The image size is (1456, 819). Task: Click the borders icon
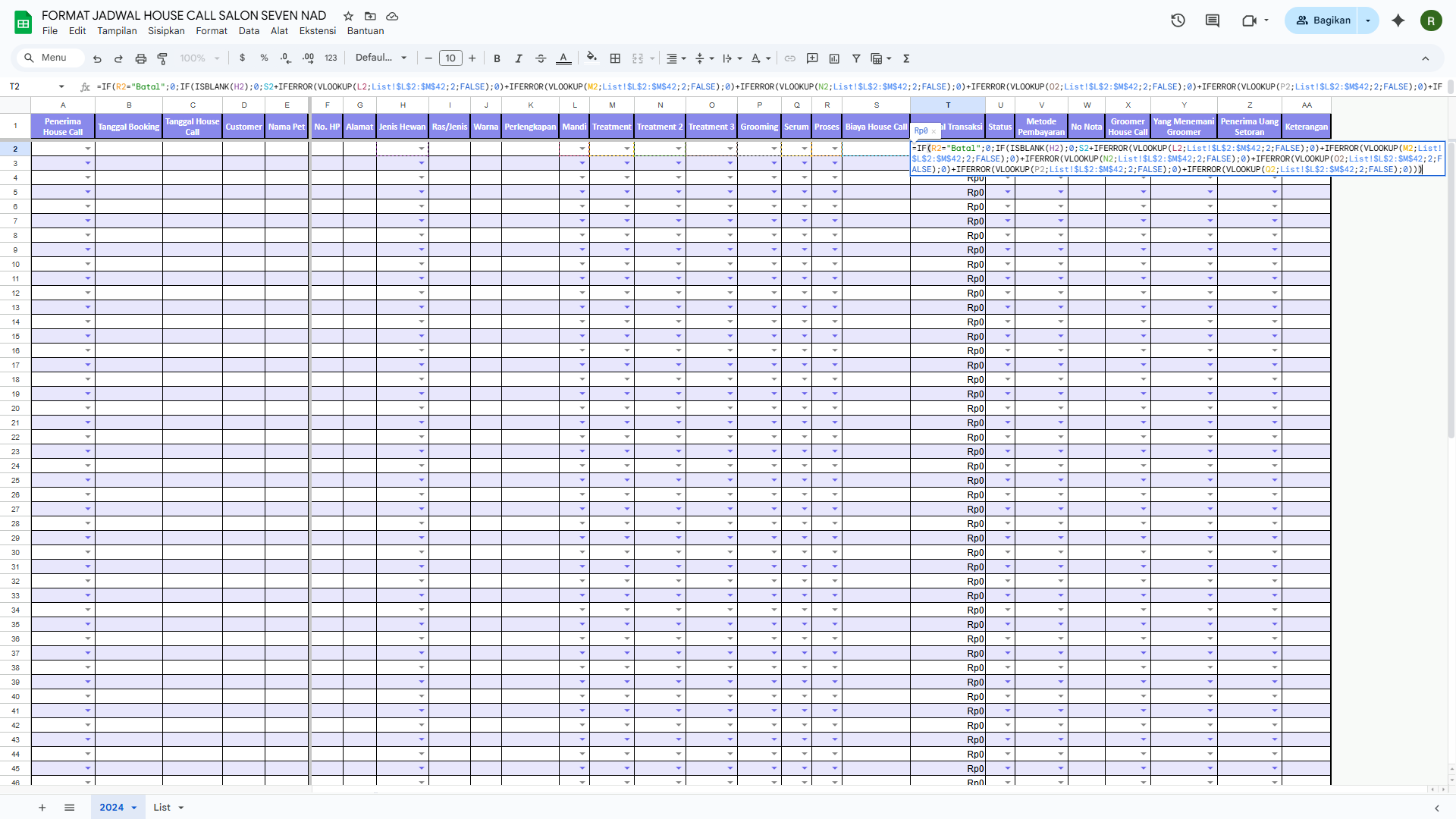point(615,58)
